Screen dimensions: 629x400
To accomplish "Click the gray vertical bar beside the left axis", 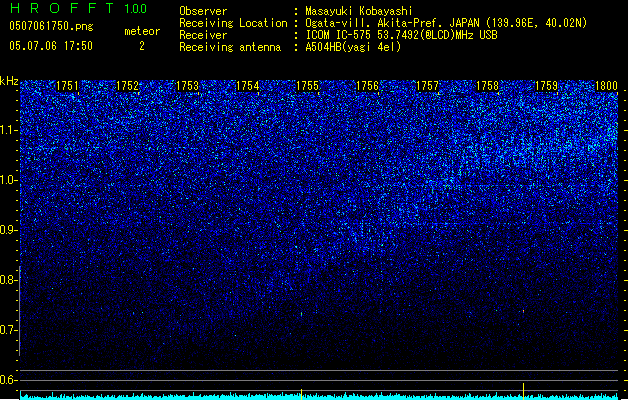I will pos(20,311).
